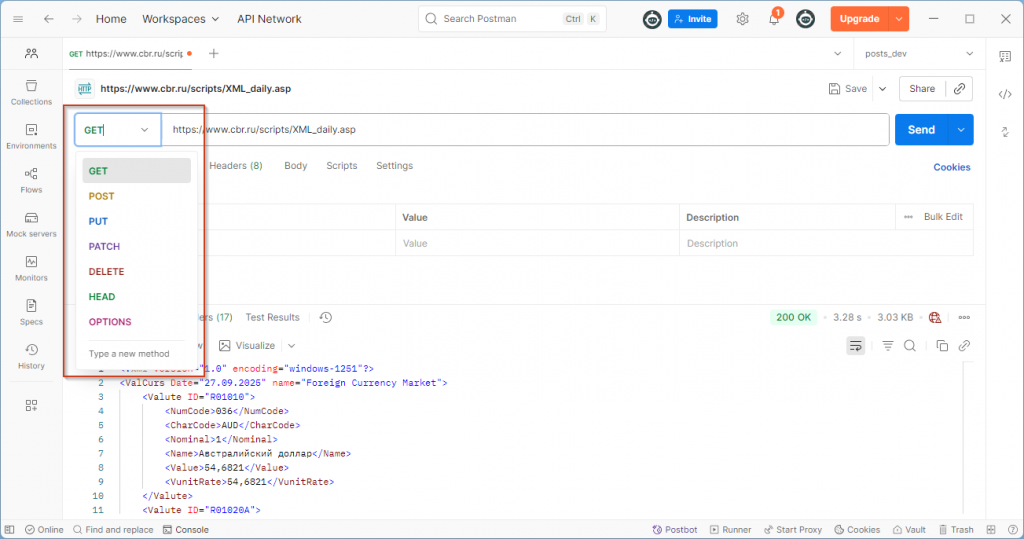1024x539 pixels.
Task: Click the search icon in response toolbar
Action: point(910,346)
